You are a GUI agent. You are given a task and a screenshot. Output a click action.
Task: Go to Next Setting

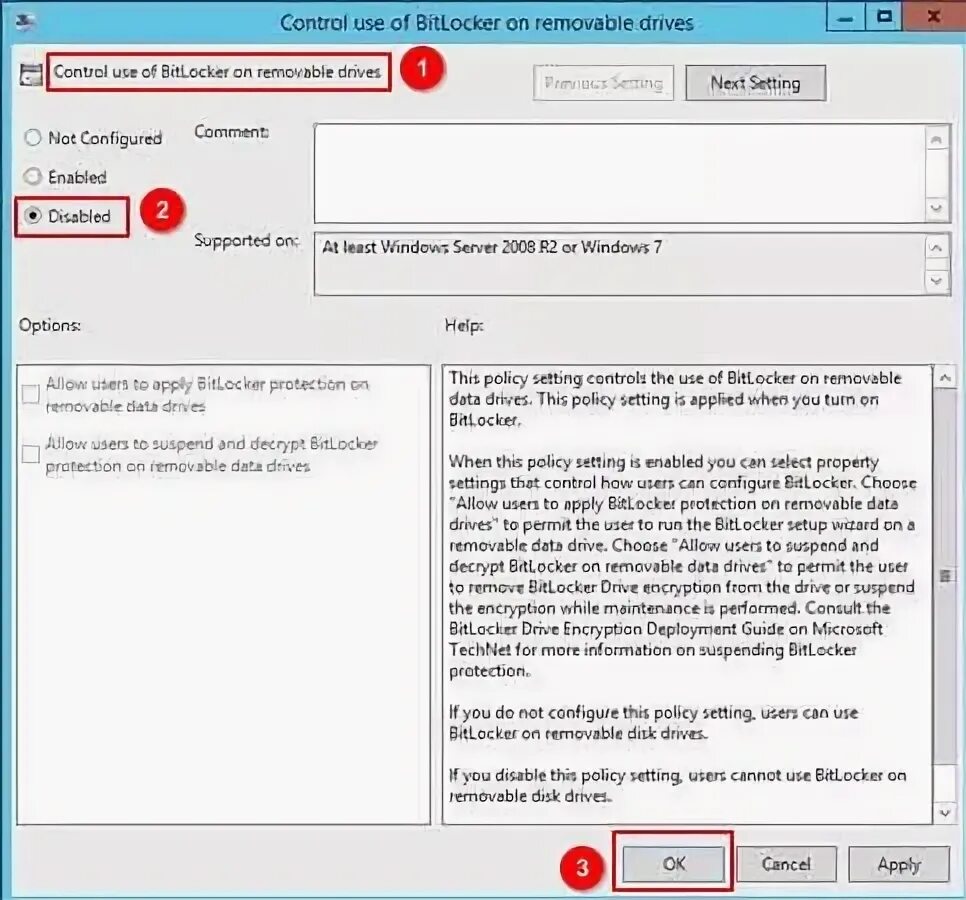(x=755, y=83)
